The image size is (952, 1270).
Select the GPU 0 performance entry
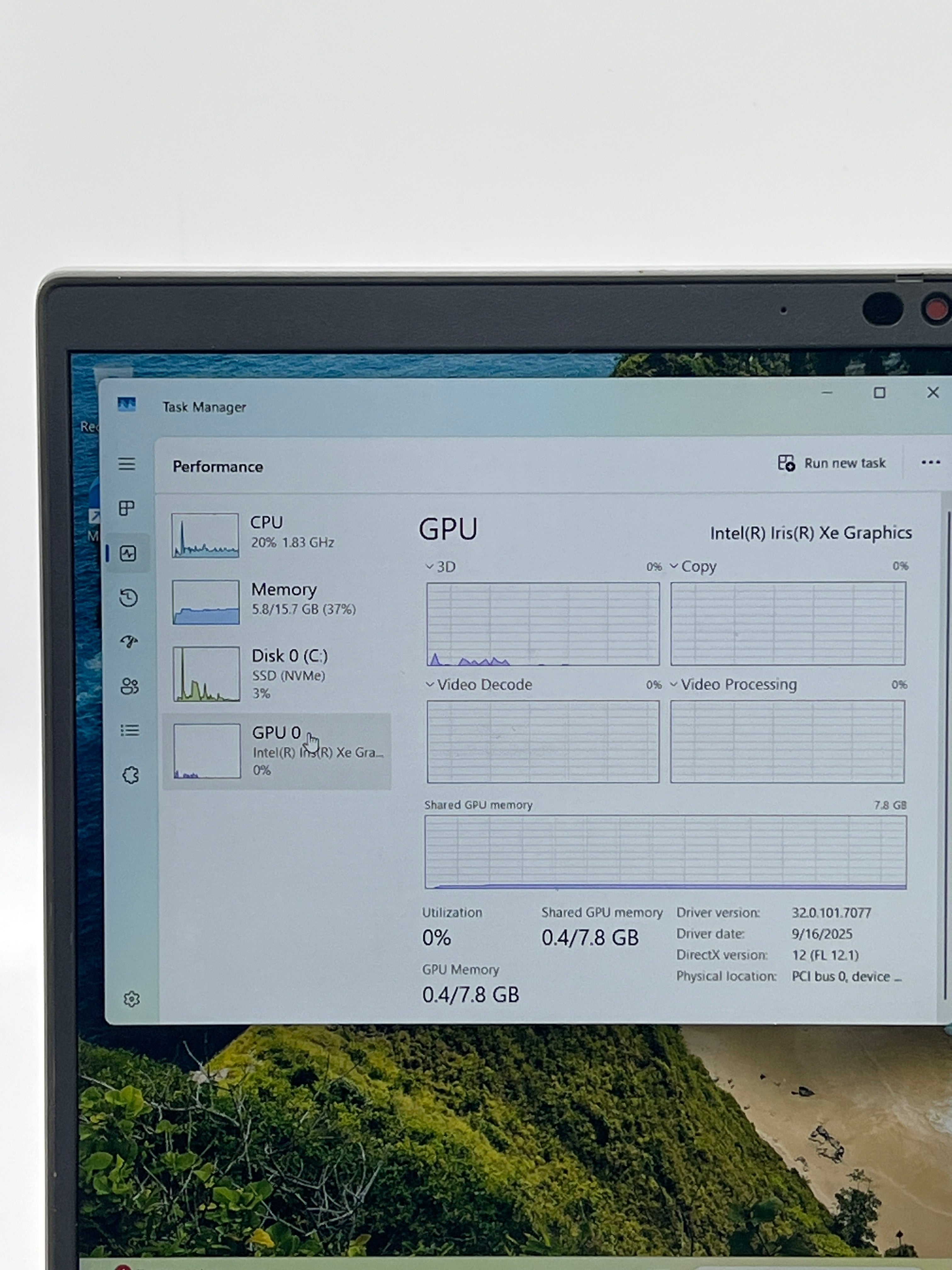point(277,751)
